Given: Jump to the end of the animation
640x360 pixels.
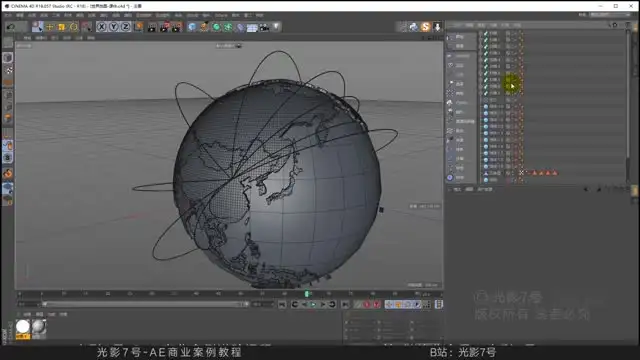Looking at the screenshot, I should [x=345, y=304].
